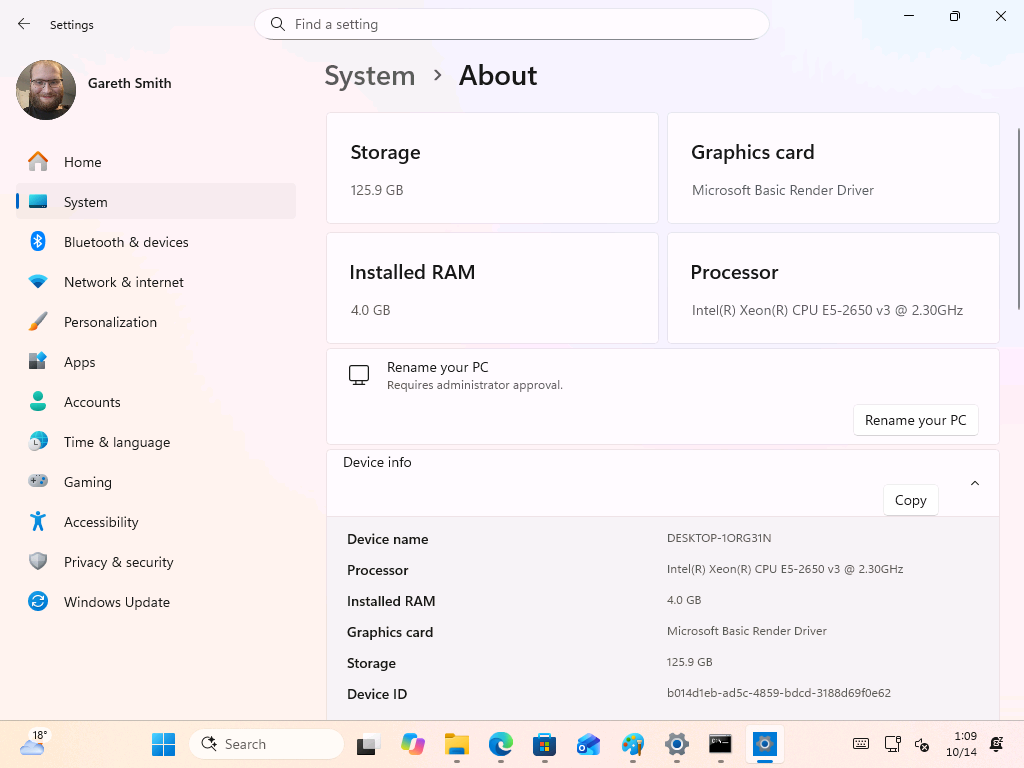Click the touch keyboard tray icon
This screenshot has width=1024, height=768.
click(861, 744)
